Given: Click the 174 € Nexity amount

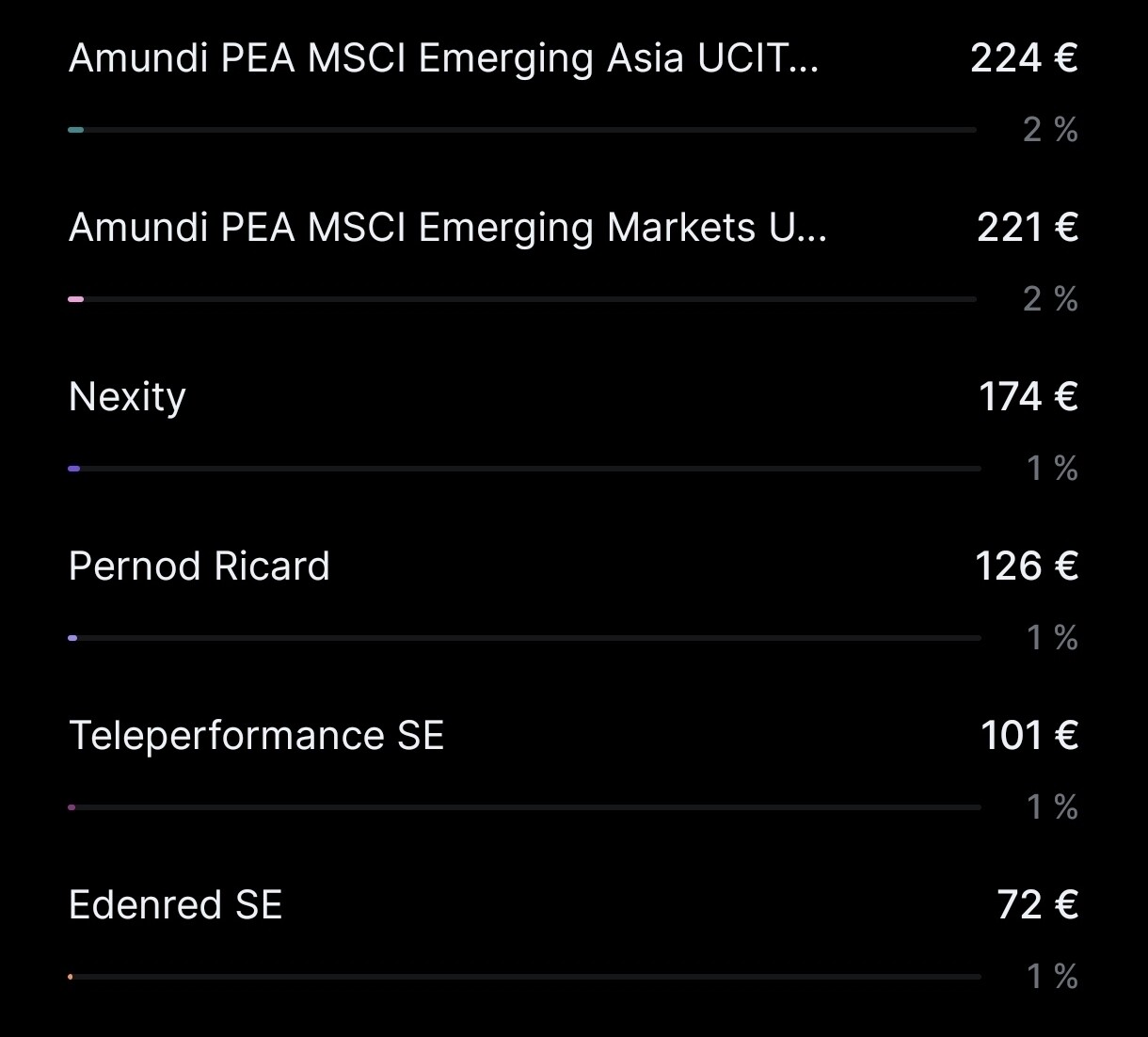Looking at the screenshot, I should pos(1028,397).
